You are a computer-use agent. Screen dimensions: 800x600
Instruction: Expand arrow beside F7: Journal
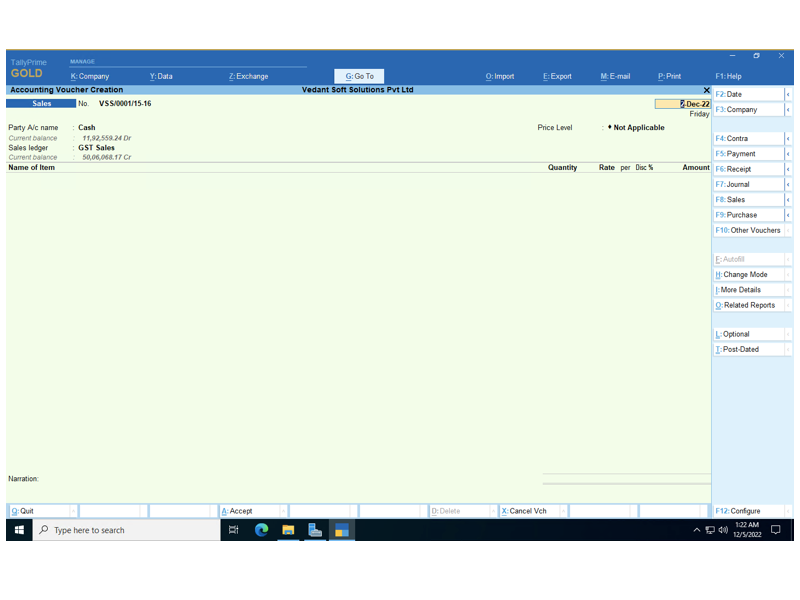click(x=788, y=185)
